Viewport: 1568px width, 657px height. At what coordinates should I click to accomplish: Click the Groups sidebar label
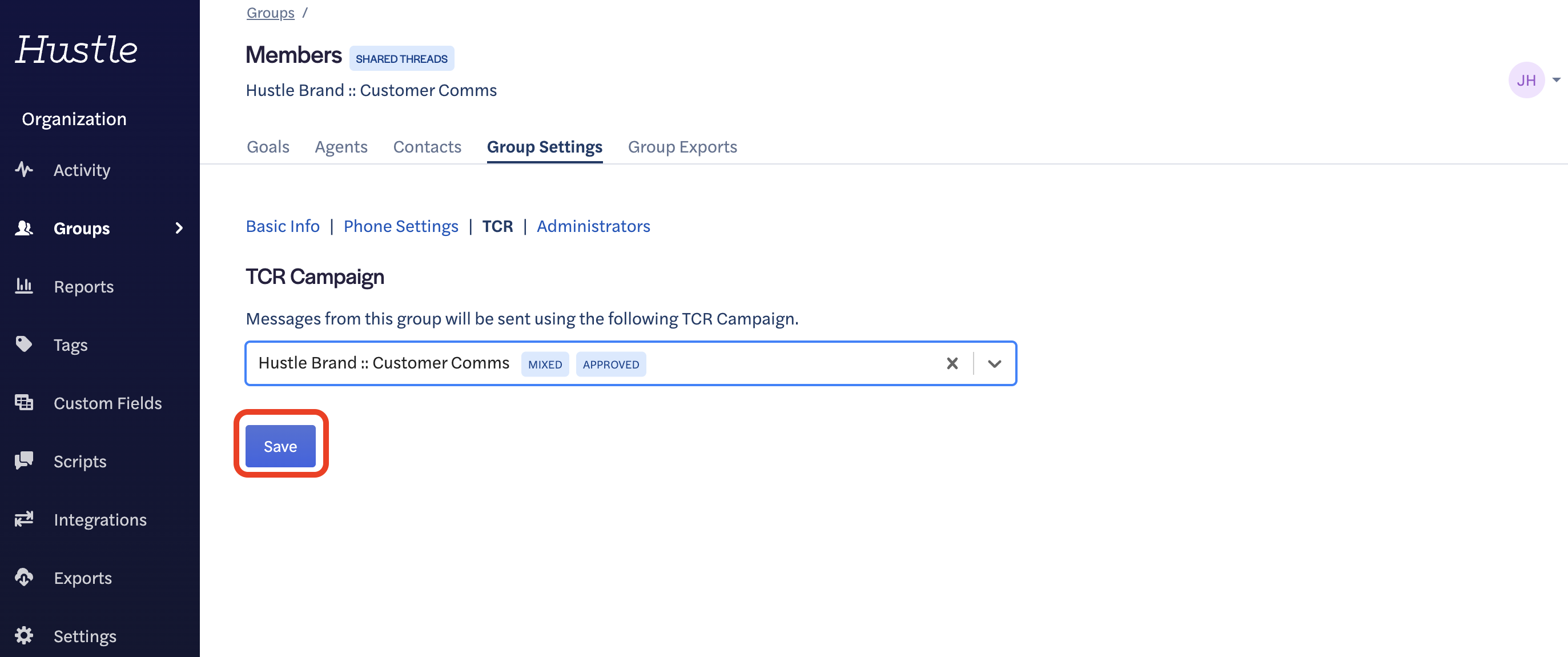pyautogui.click(x=82, y=229)
